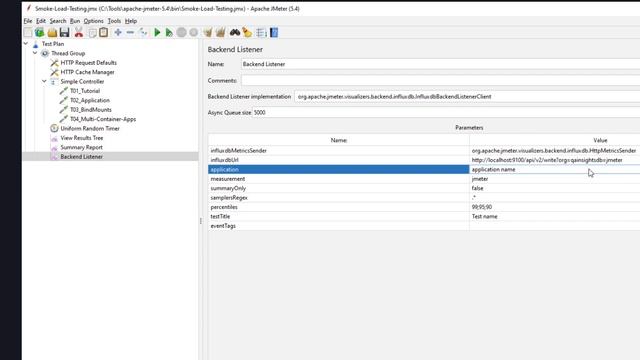Collapse the Thread Group node

[x=35, y=53]
